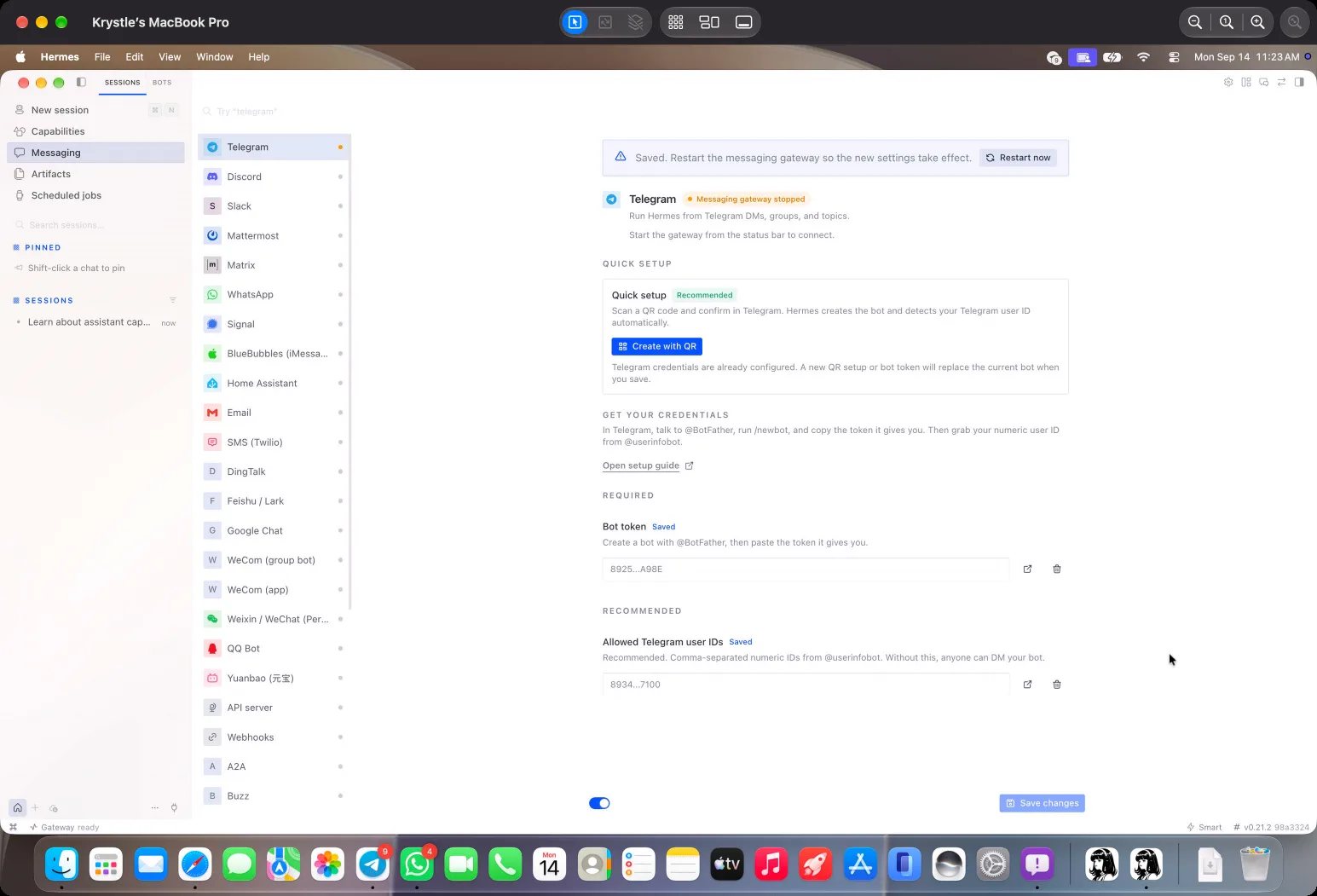
Task: Collapse the left sidebar using the sidebar icon
Action: coord(81,83)
